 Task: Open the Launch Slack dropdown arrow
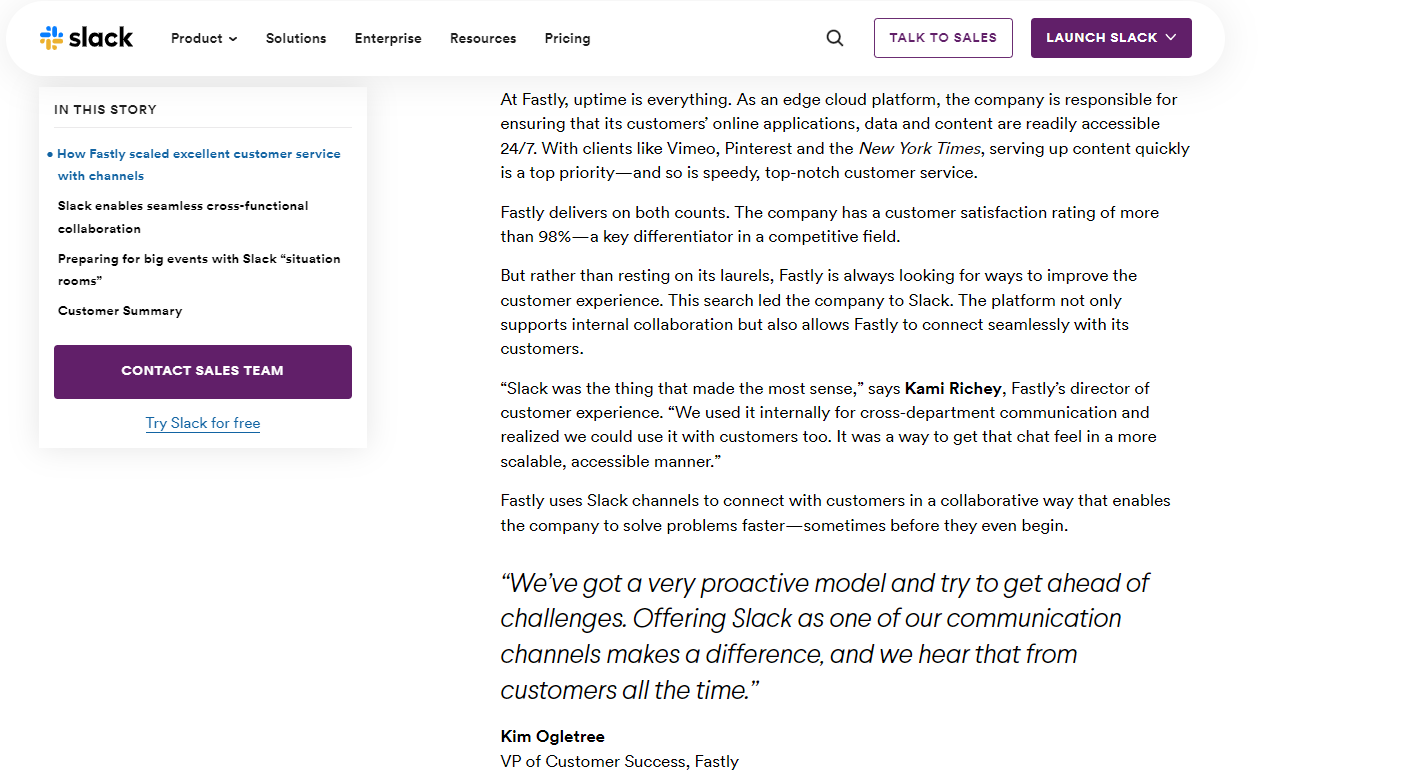(x=1171, y=38)
